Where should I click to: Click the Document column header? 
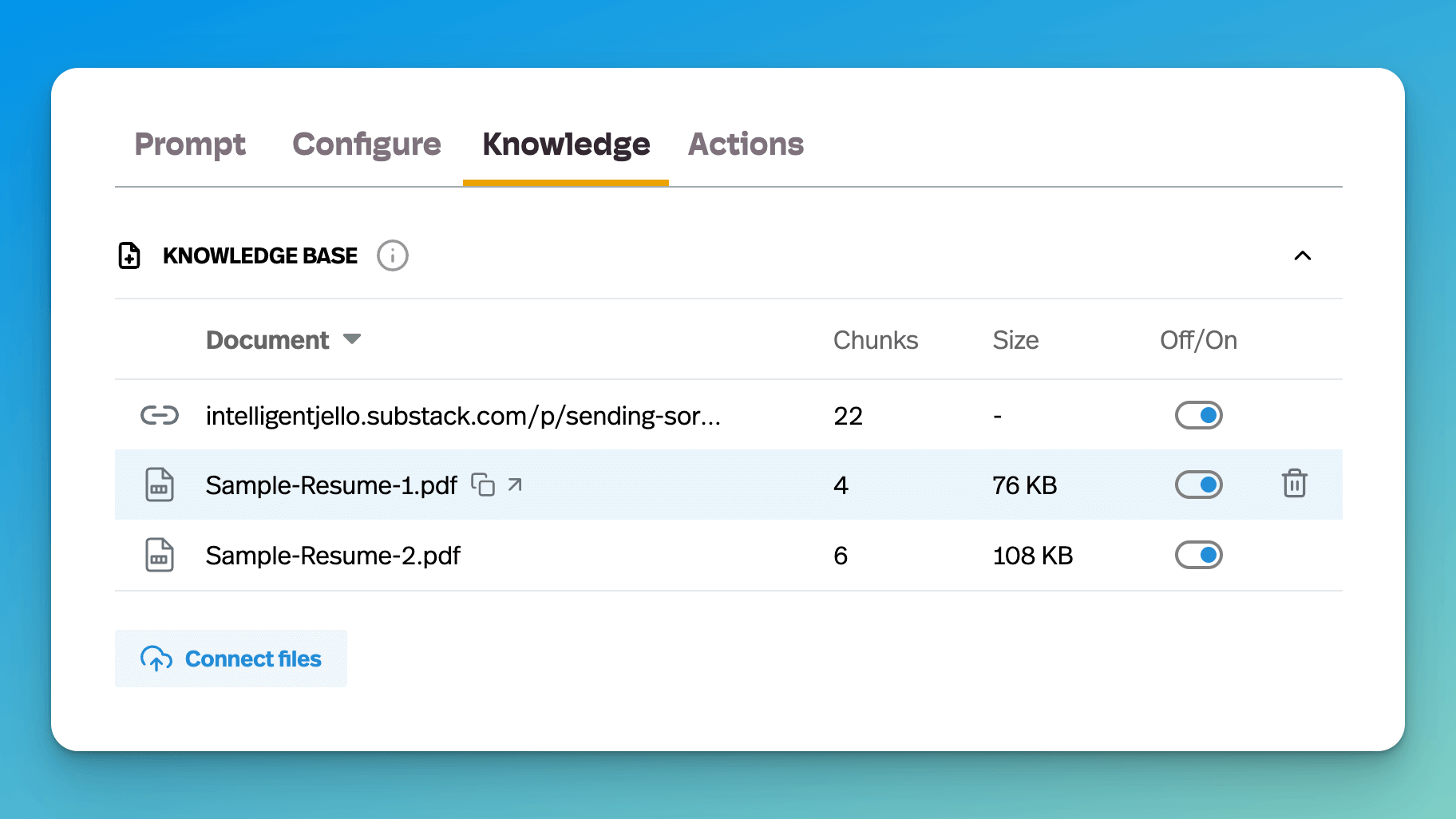click(267, 340)
